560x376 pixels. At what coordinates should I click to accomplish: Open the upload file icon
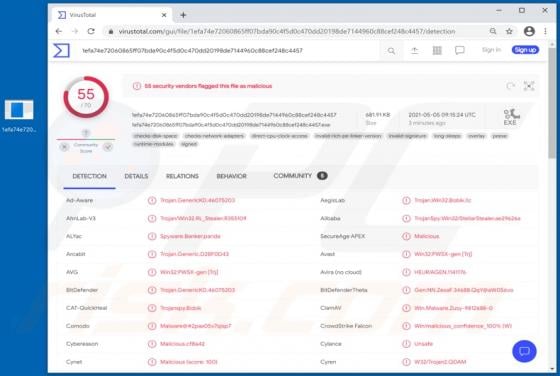pos(414,51)
